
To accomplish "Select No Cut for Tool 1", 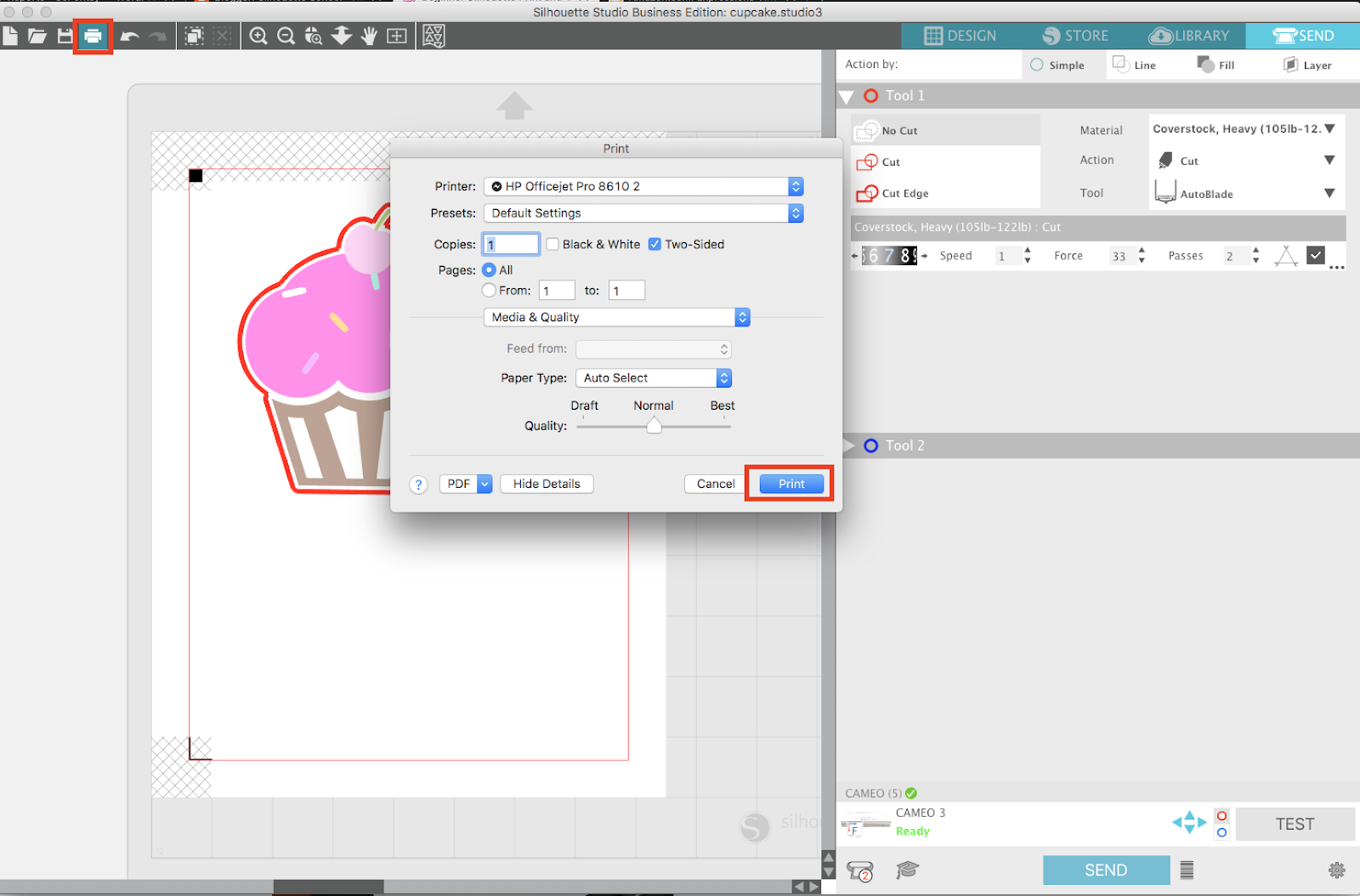I will (x=898, y=130).
